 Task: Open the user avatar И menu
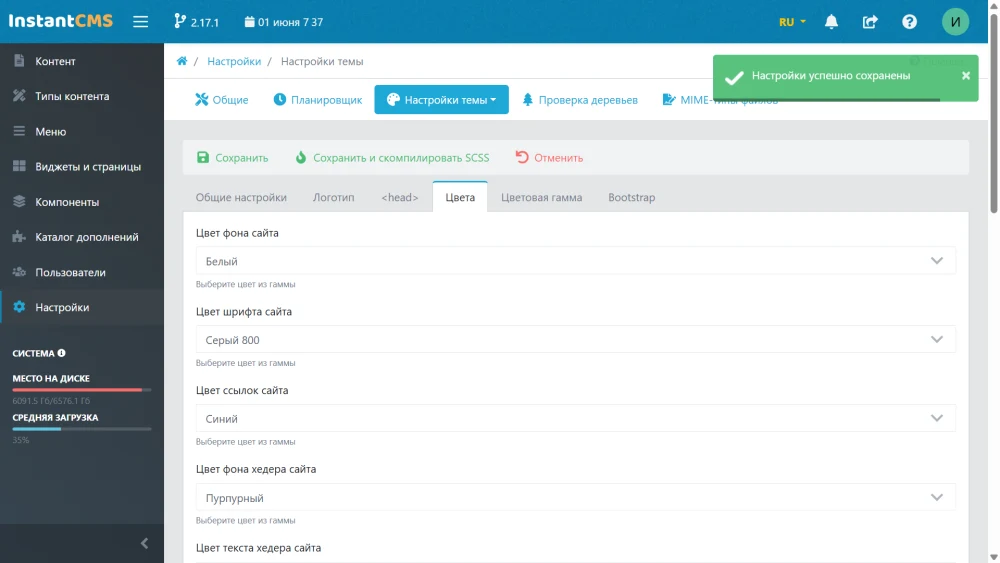[x=955, y=22]
